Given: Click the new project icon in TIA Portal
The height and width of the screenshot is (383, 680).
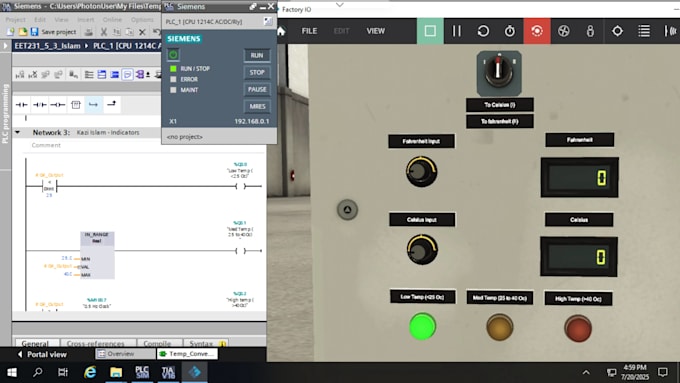Looking at the screenshot, I should pos(10,32).
